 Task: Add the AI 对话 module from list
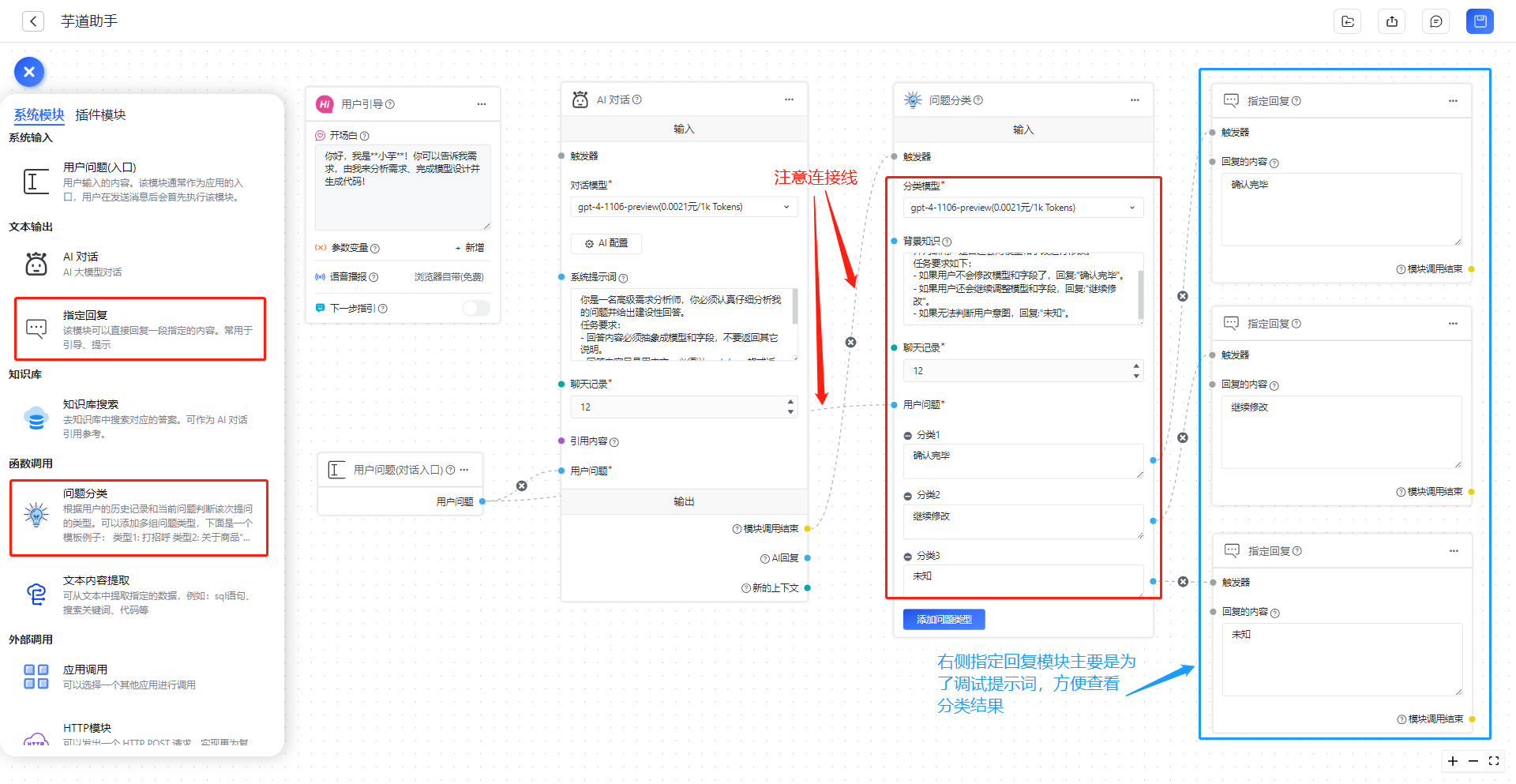141,264
